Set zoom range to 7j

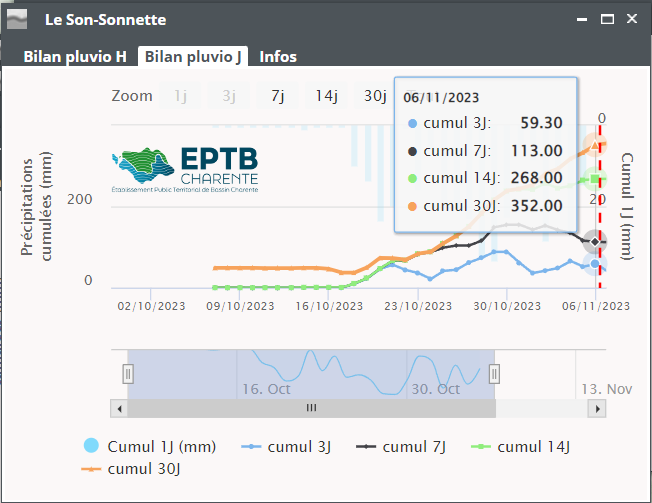tap(277, 96)
